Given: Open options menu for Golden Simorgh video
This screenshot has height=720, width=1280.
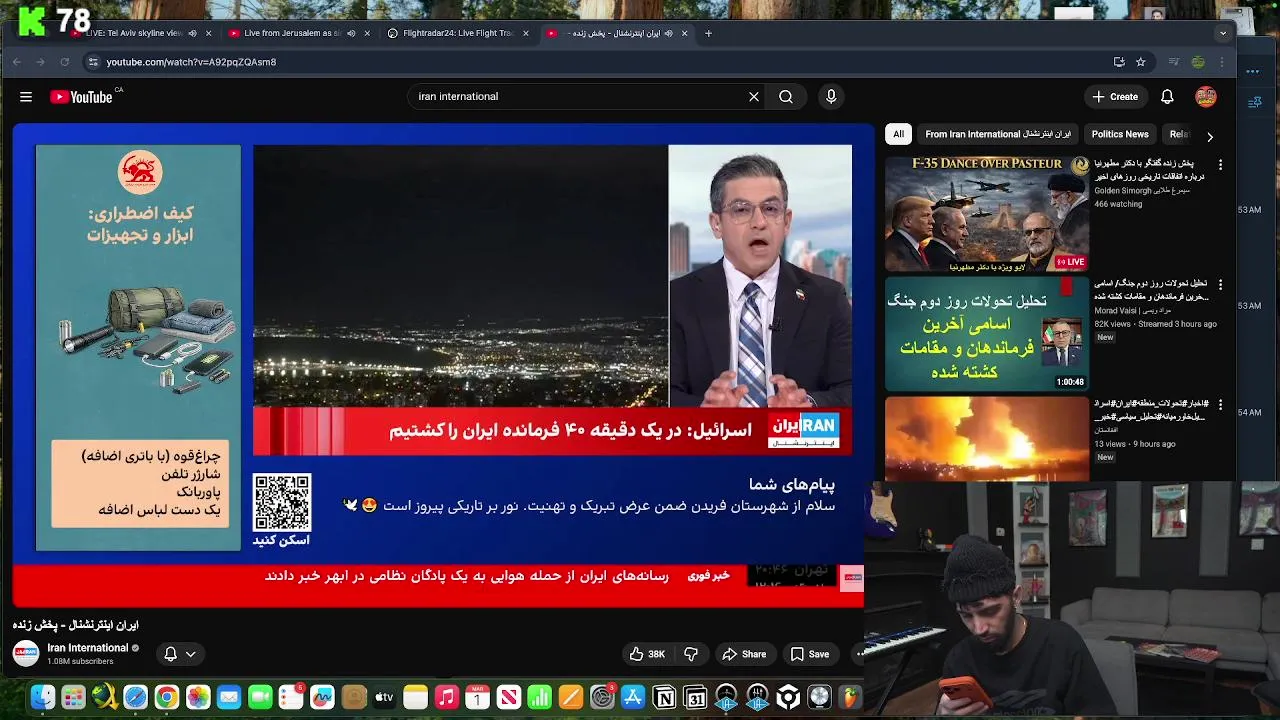Looking at the screenshot, I should click(1220, 164).
